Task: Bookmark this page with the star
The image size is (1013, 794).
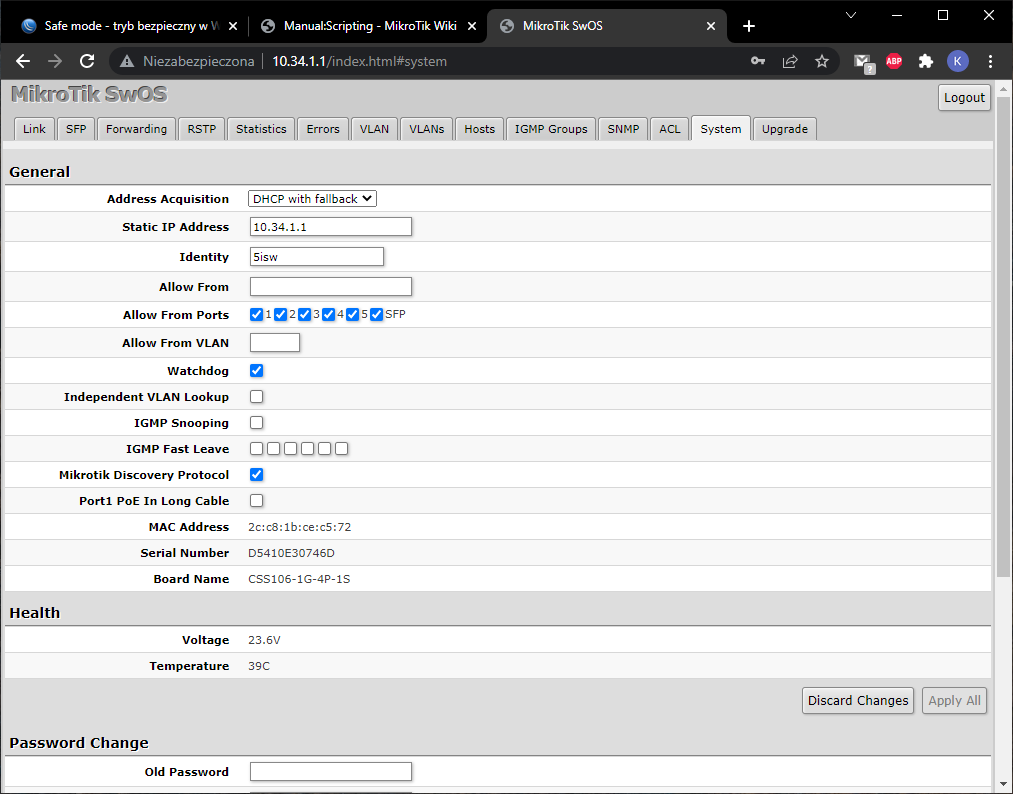Action: click(x=822, y=61)
